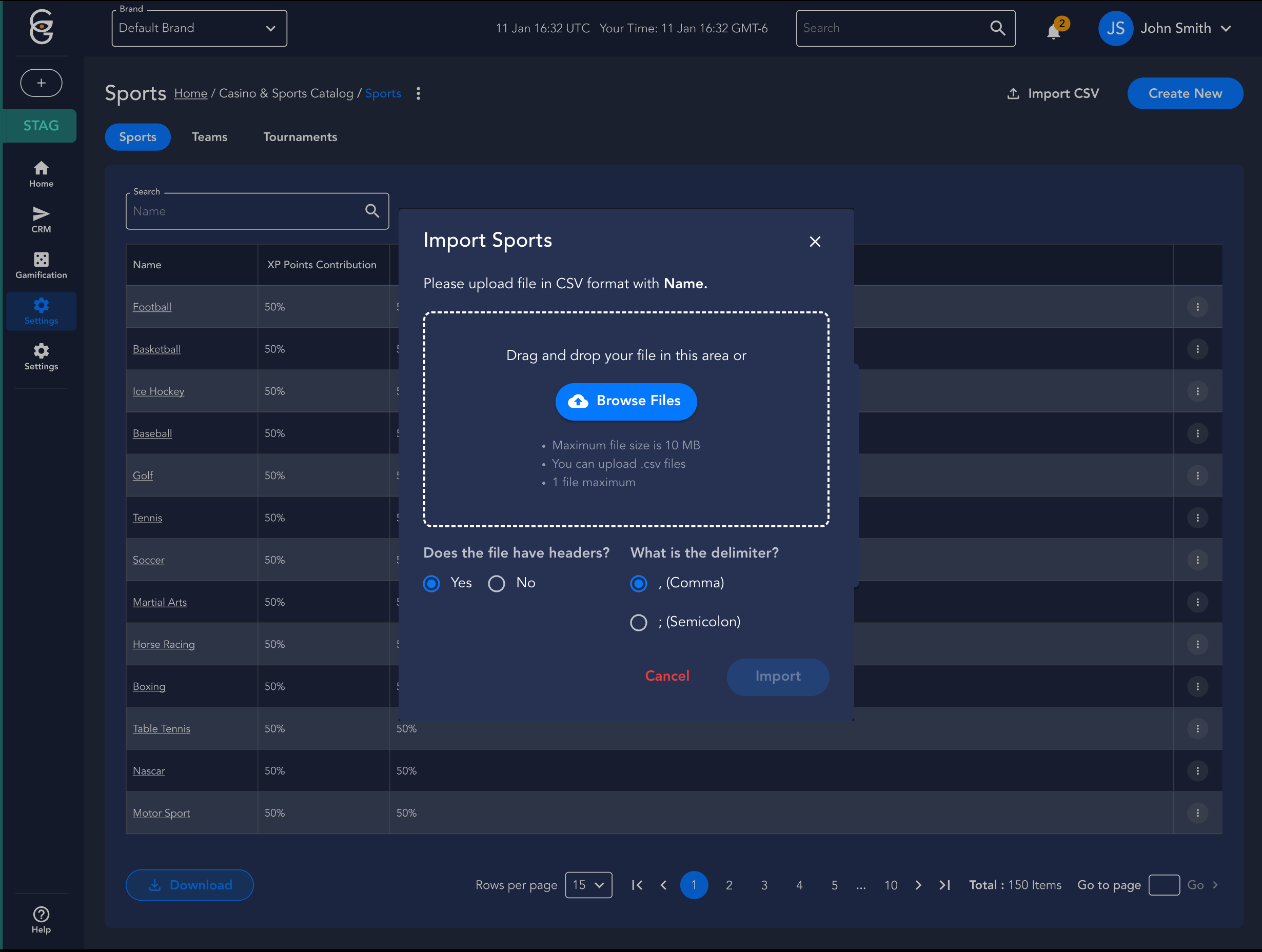Select the Comma delimiter radio
The height and width of the screenshot is (952, 1262).
638,584
